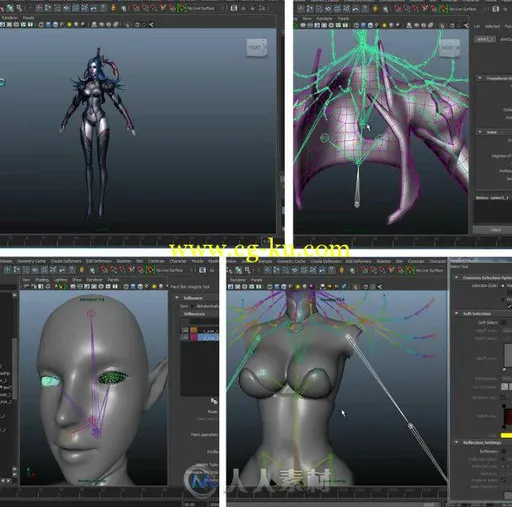This screenshot has width=512, height=507.
Task: Collapse the Reflection Settings section
Action: [x=456, y=442]
